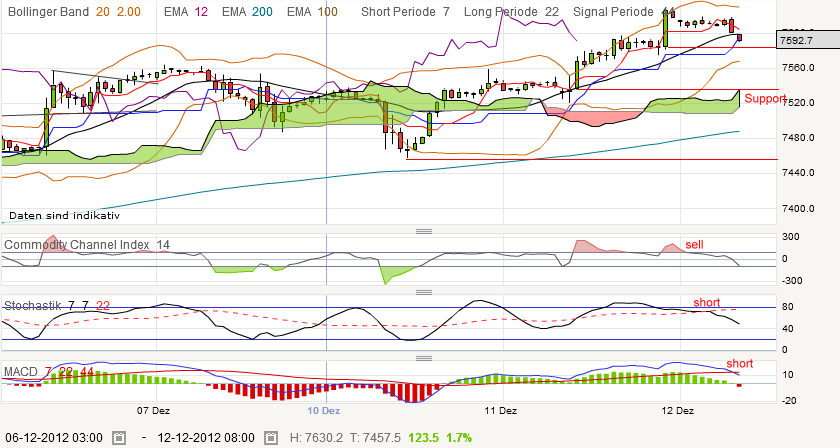Select the EMA 100 indicator label
This screenshot has width=840, height=448.
(312, 12)
